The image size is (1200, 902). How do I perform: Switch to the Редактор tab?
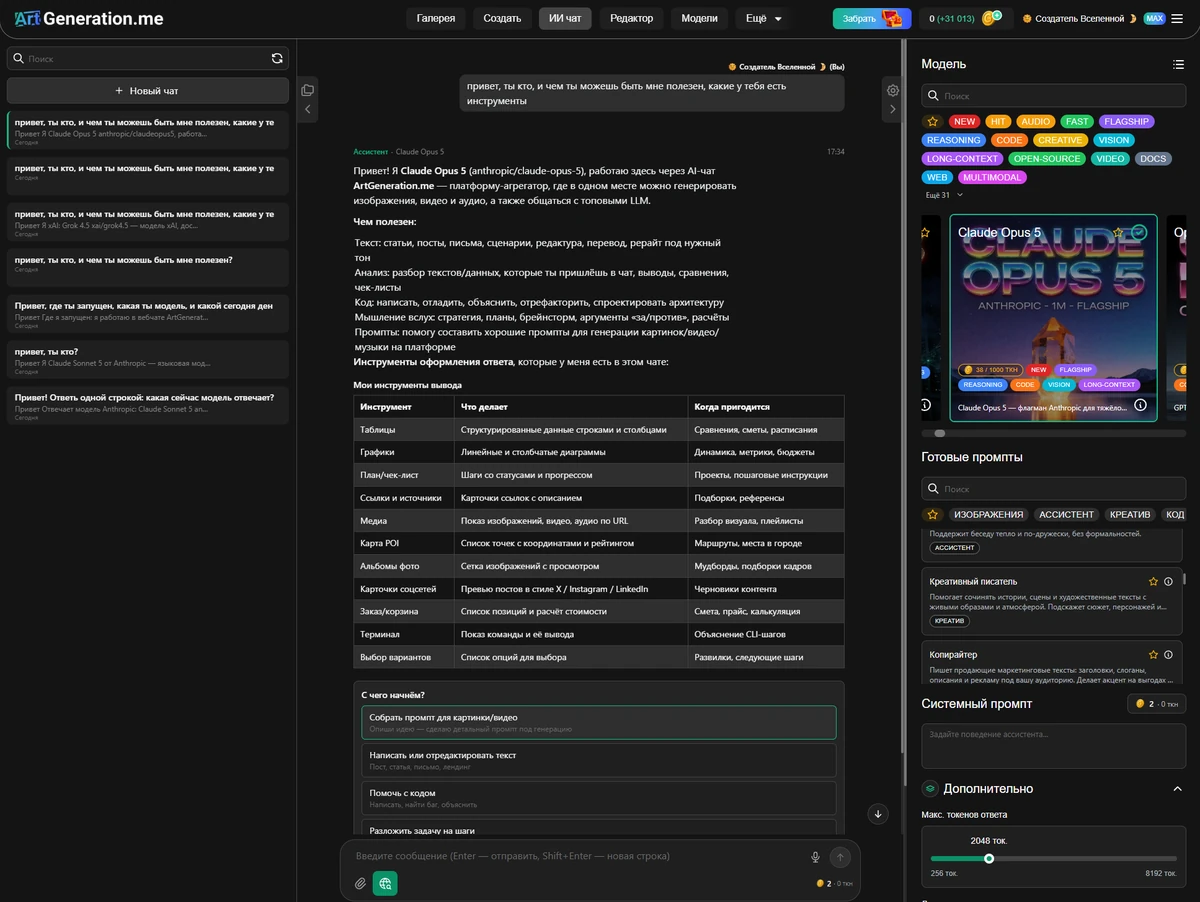click(x=631, y=18)
